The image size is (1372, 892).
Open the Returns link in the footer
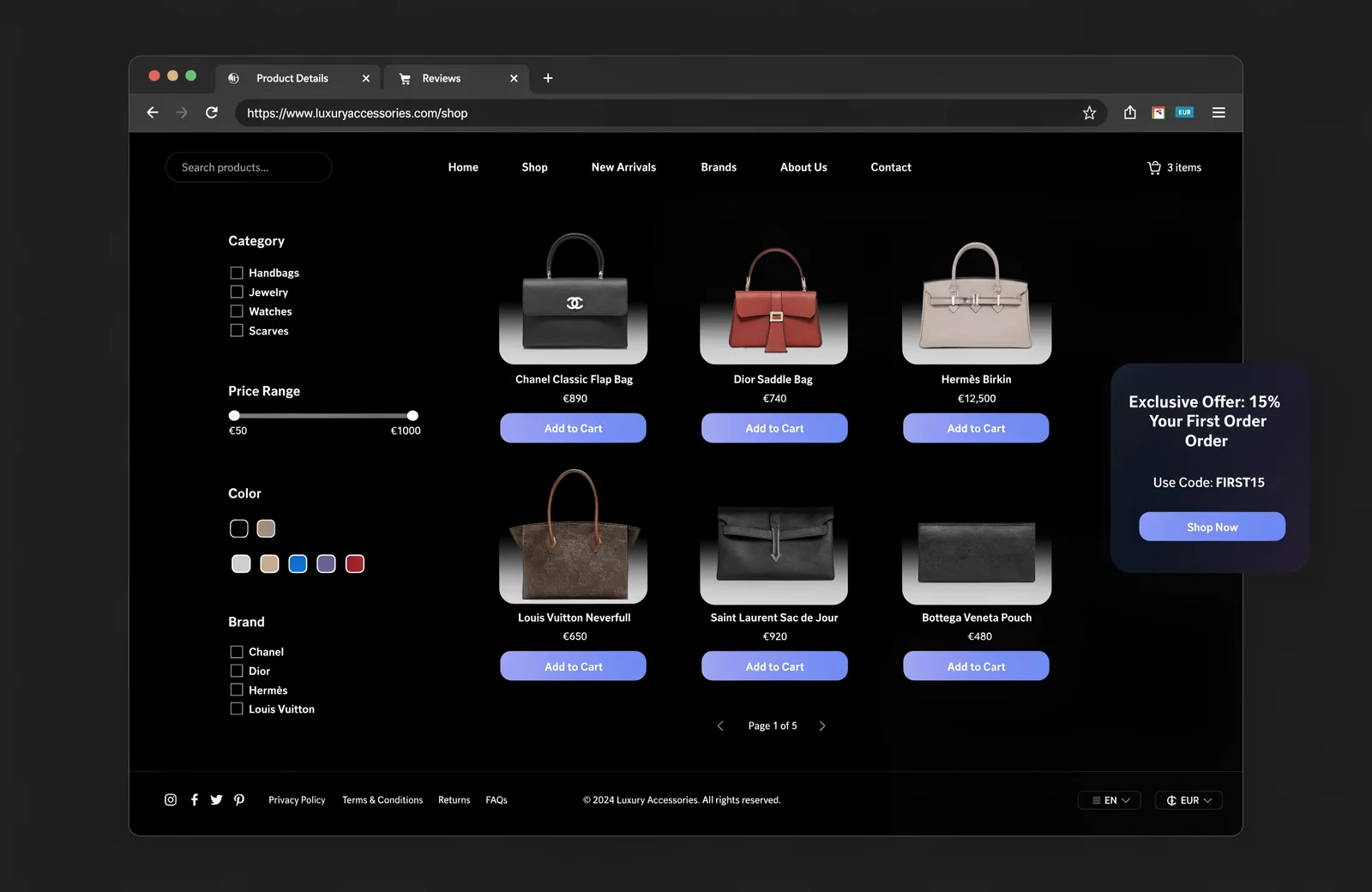point(454,800)
